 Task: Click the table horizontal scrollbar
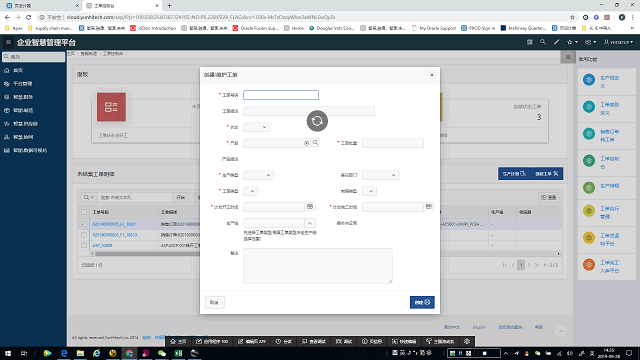tap(325, 254)
